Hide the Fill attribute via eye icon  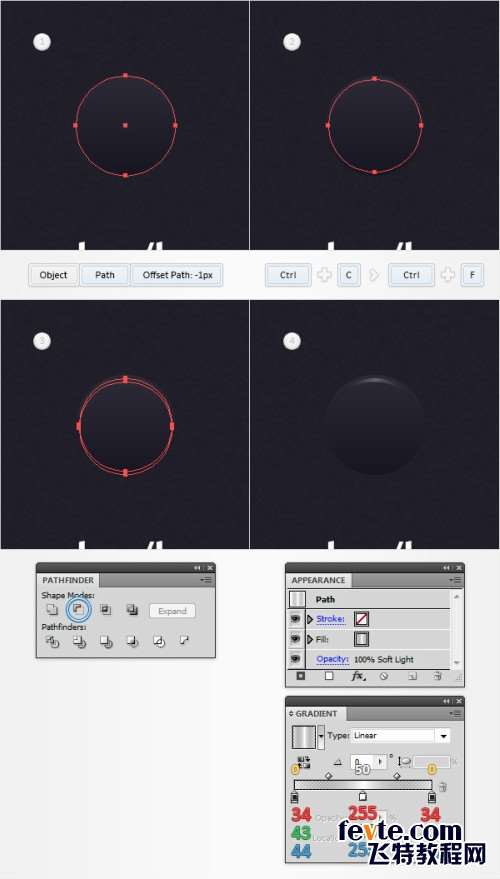coord(295,639)
